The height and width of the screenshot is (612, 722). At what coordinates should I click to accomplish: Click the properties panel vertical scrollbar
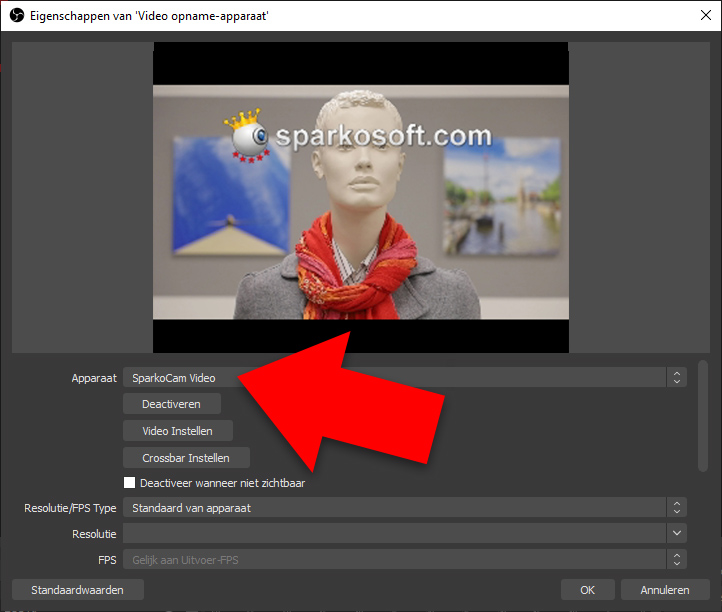pyautogui.click(x=703, y=416)
